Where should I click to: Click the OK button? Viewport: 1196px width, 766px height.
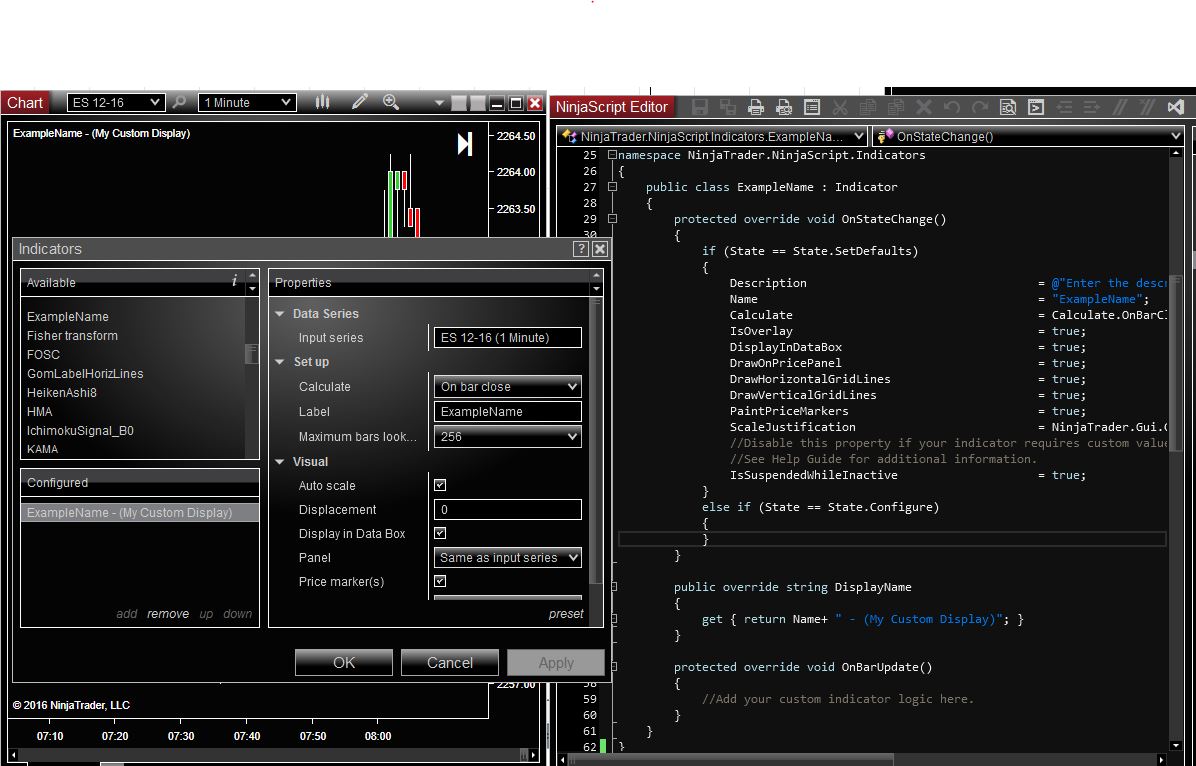(344, 662)
